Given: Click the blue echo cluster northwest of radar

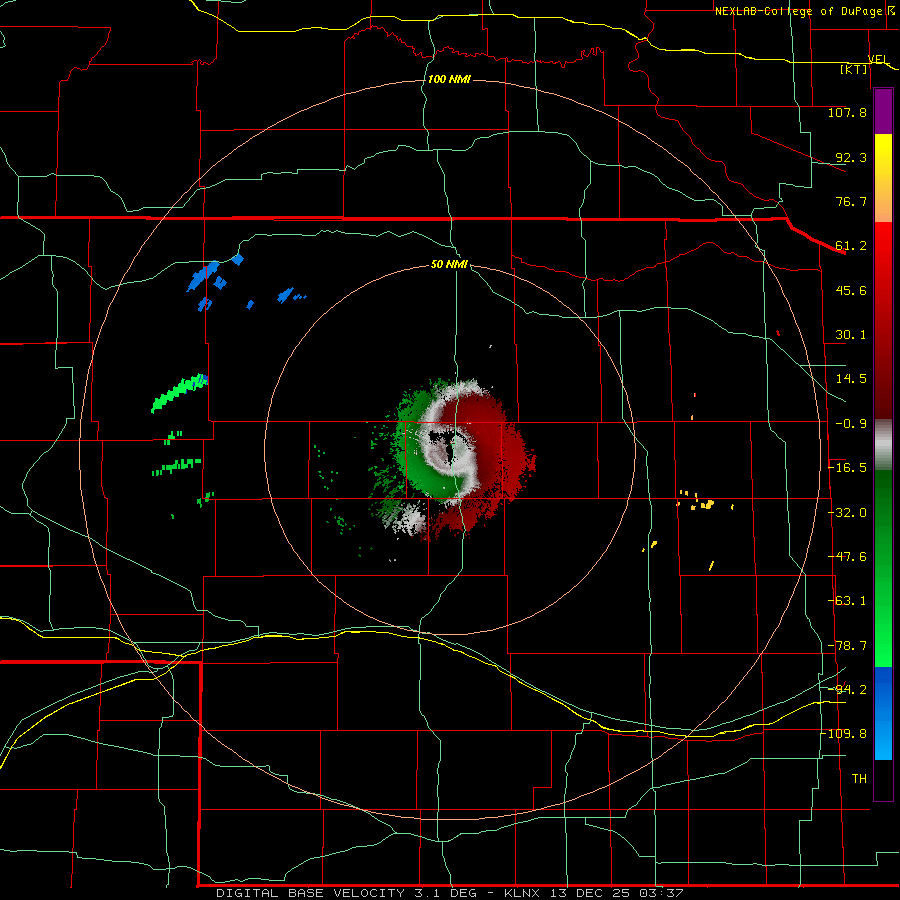Looking at the screenshot, I should click(204, 276).
